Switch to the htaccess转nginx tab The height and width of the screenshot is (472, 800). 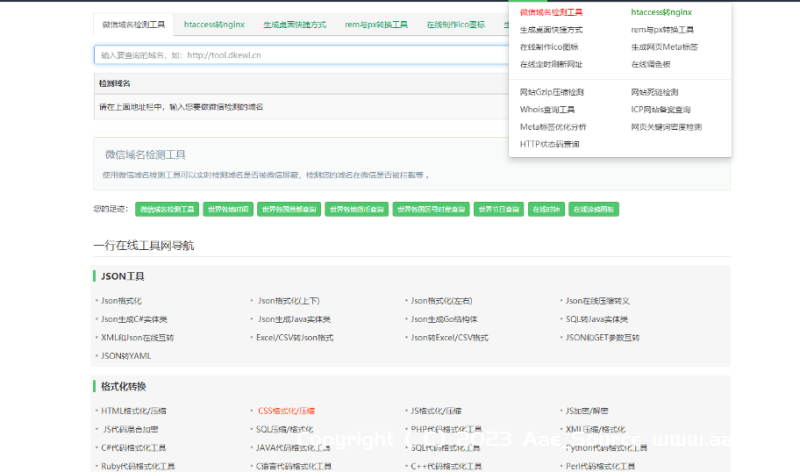coord(213,22)
